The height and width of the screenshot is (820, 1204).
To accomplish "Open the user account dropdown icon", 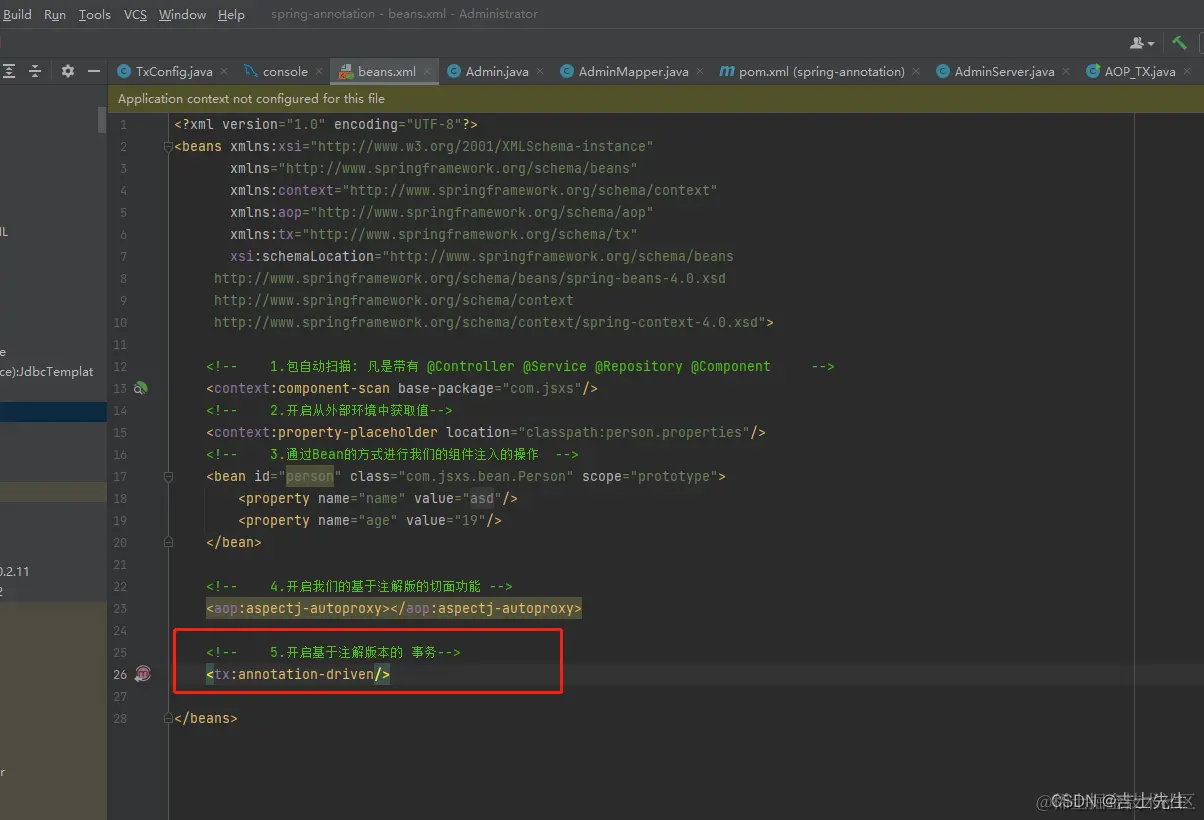I will click(1142, 43).
